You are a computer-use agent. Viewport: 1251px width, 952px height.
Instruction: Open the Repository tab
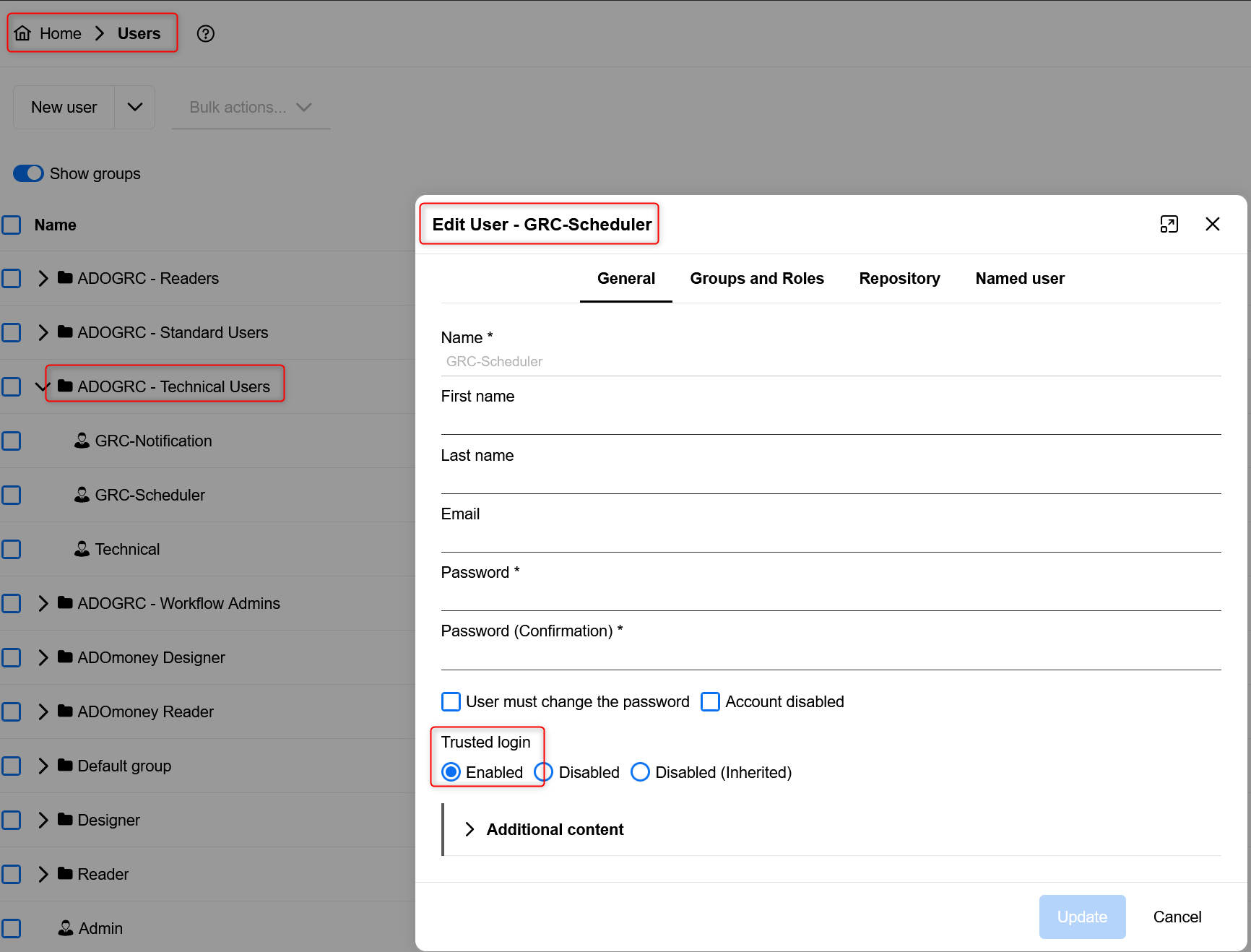click(899, 279)
